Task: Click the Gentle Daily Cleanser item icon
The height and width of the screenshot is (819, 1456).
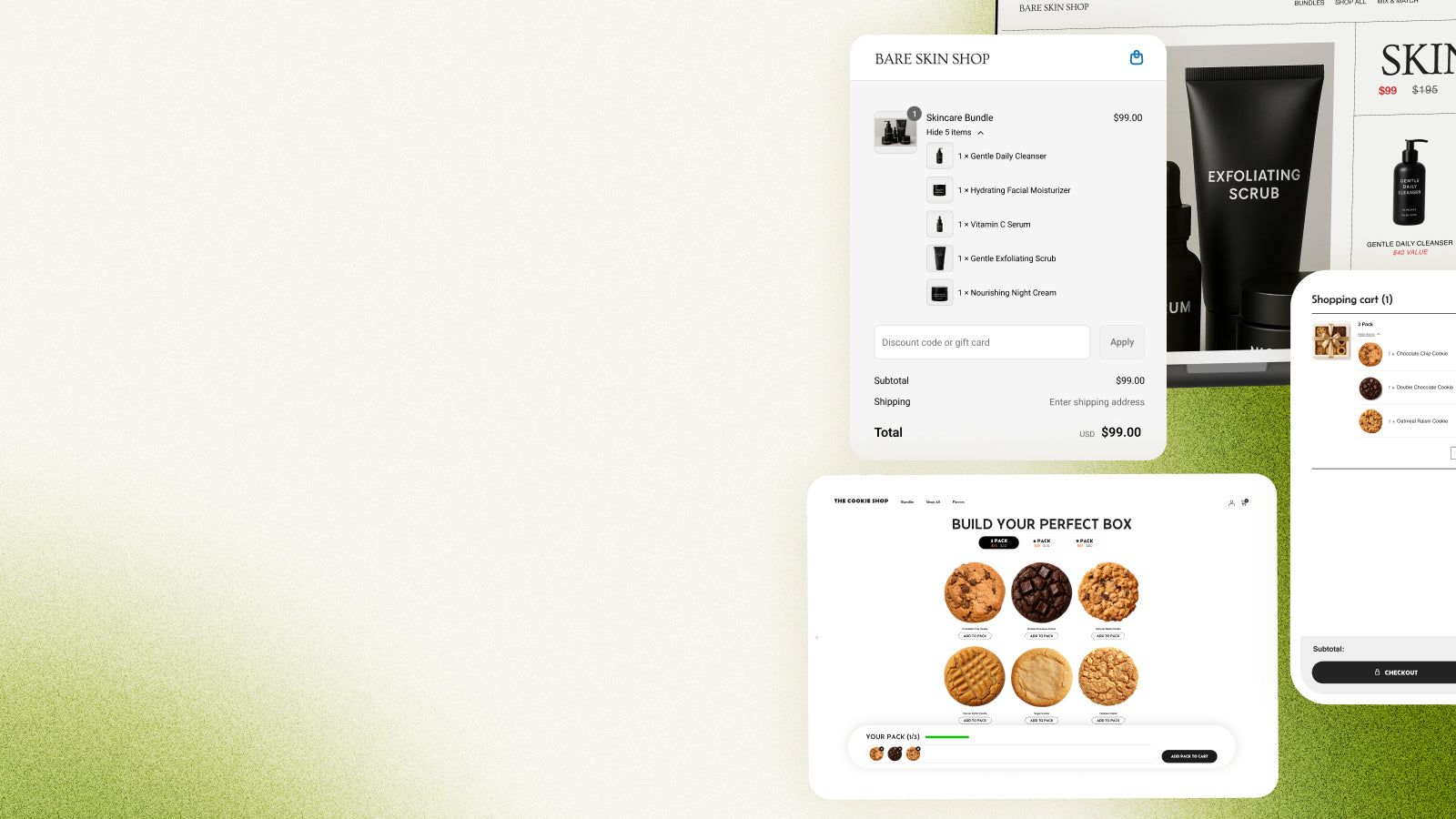Action: tap(940, 156)
